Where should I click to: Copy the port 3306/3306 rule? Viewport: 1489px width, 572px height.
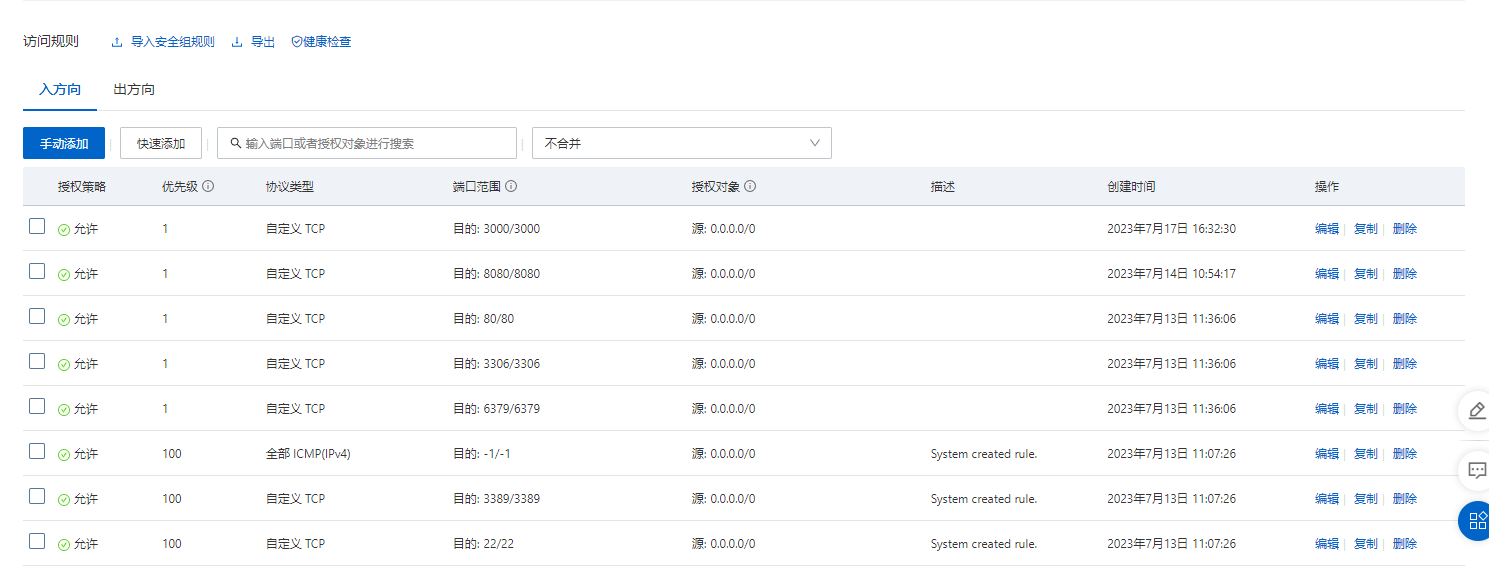coord(1366,364)
